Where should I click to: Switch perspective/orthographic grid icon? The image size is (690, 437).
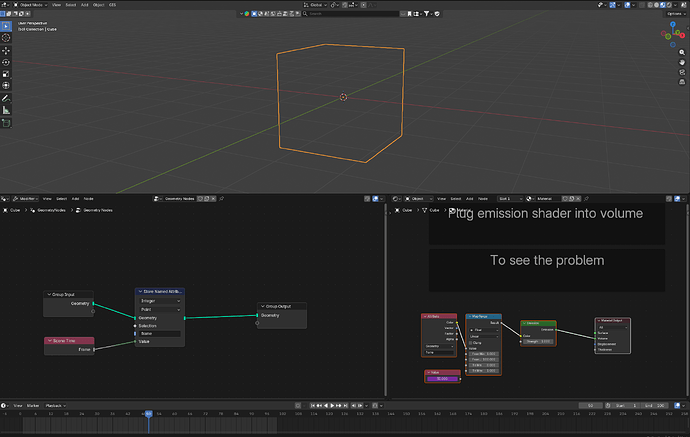pyautogui.click(x=682, y=82)
